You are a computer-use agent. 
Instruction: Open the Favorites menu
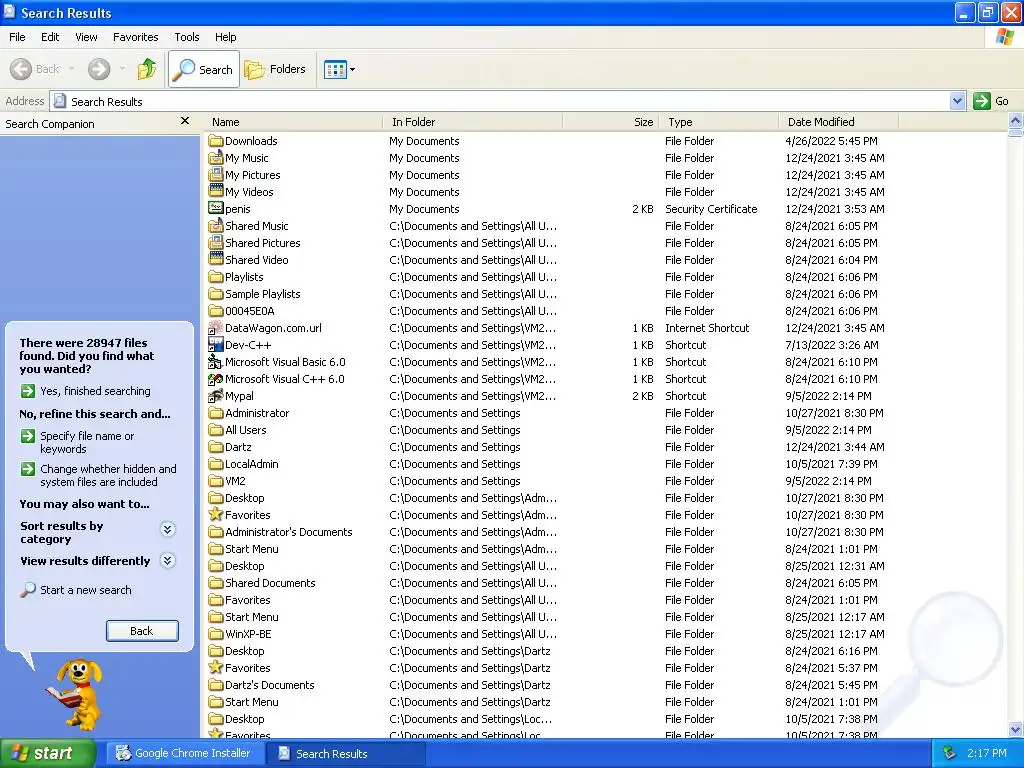pos(135,37)
